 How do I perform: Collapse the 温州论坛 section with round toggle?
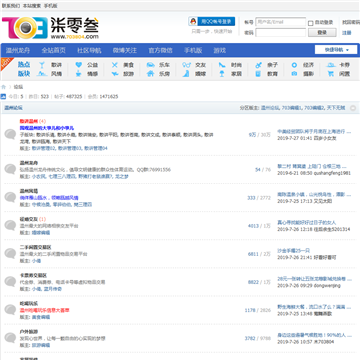(x=353, y=108)
